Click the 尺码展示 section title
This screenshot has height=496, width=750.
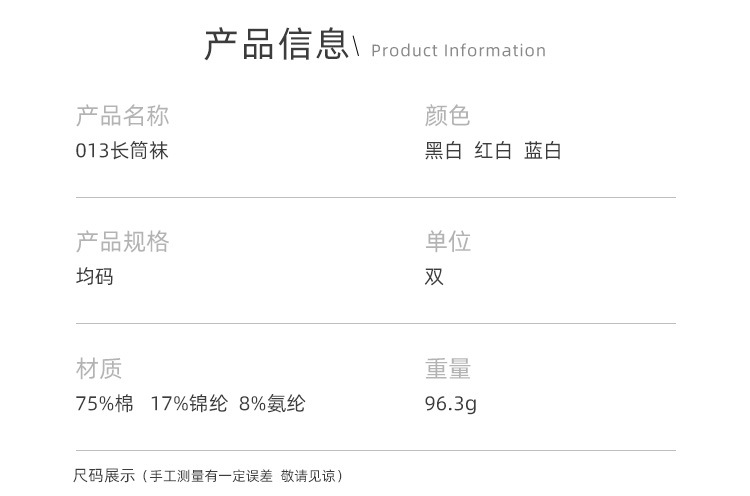(x=103, y=475)
